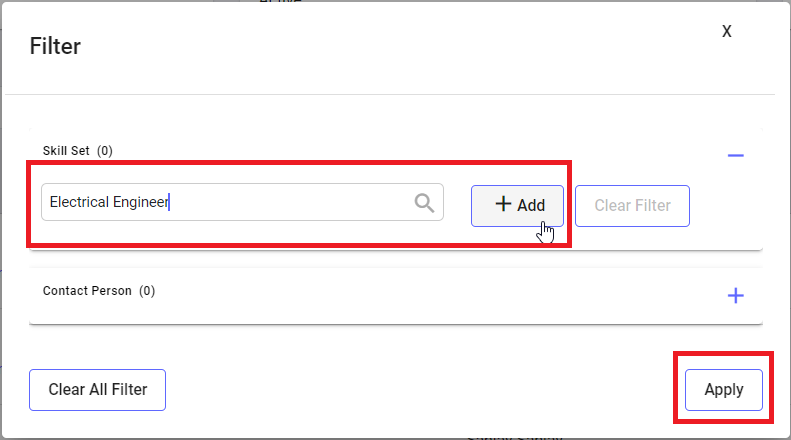
Task: Click the plus symbol on Add button
Action: click(x=503, y=204)
